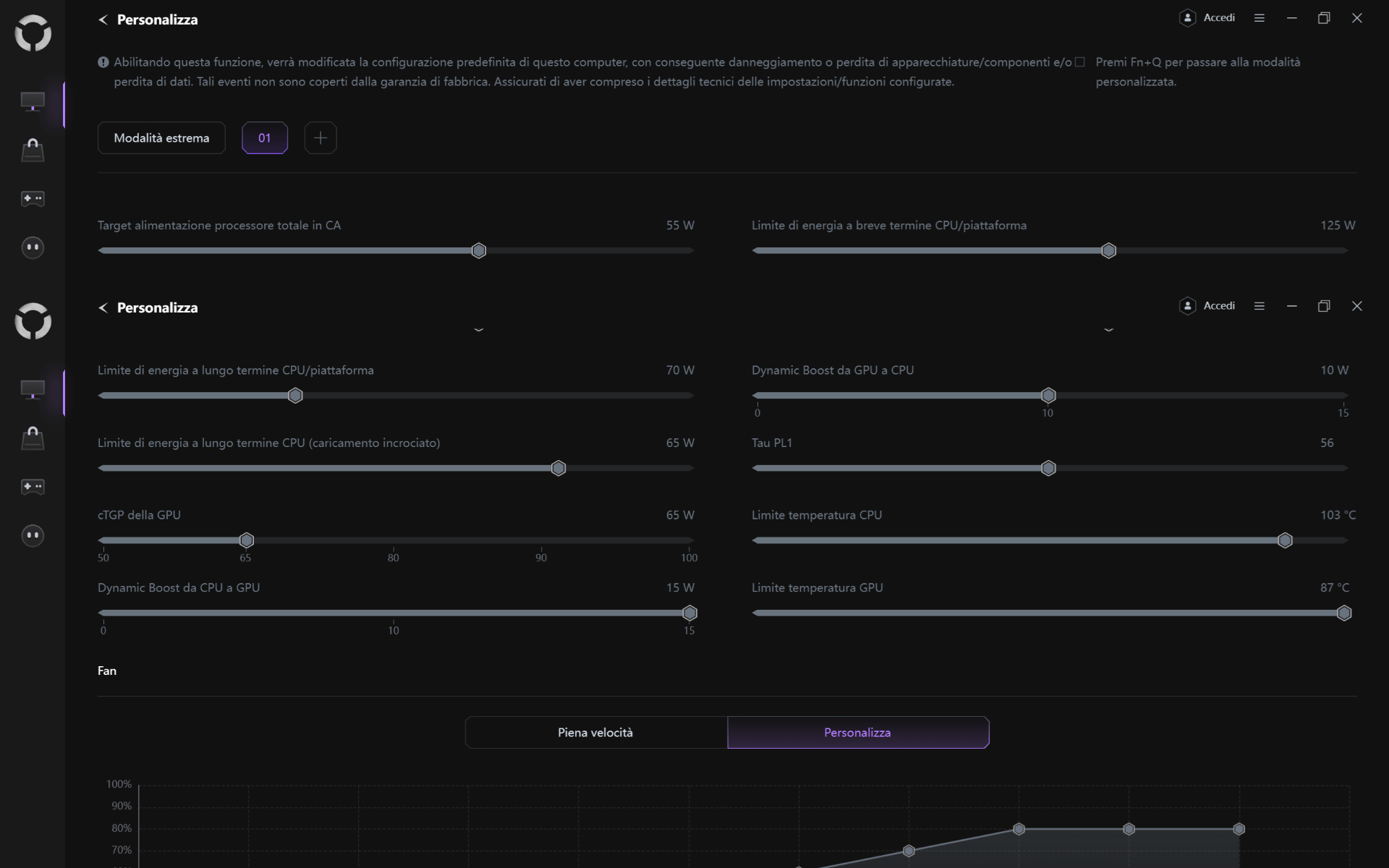Select the Piena velocità fan tab
Image resolution: width=1389 pixels, height=868 pixels.
pos(595,733)
